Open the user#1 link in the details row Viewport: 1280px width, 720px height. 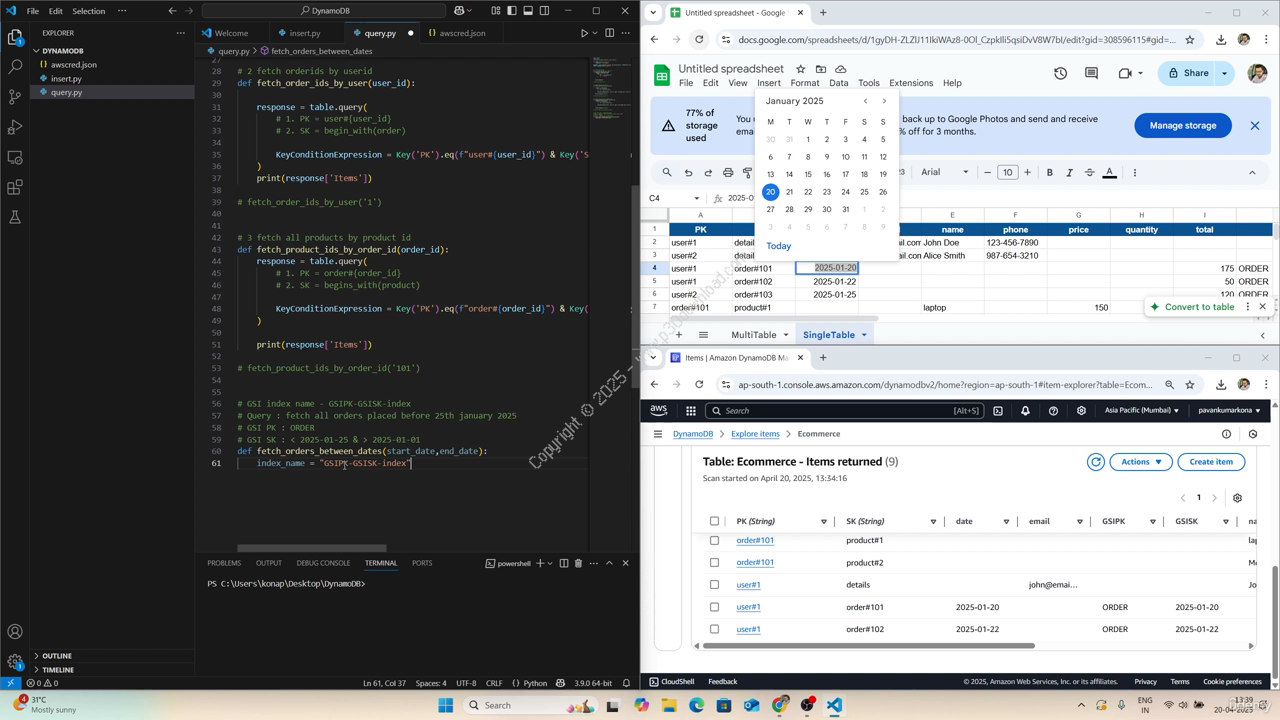coord(748,585)
